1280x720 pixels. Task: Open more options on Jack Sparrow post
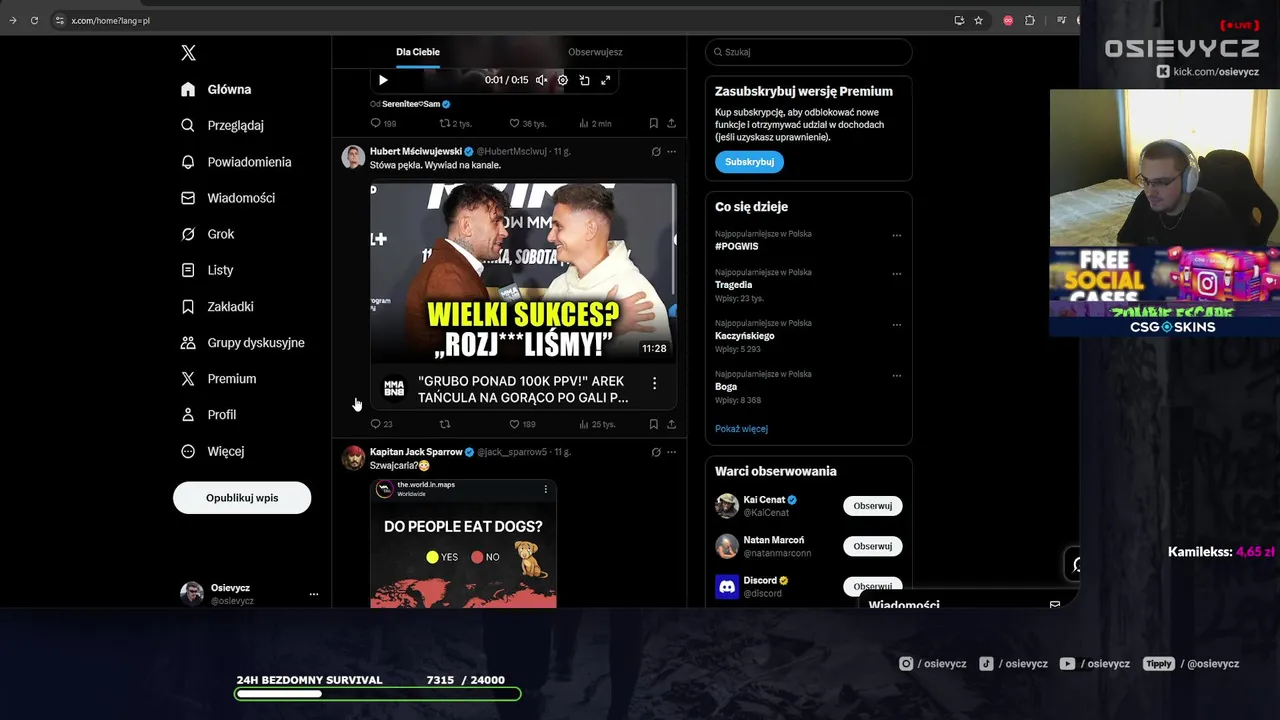[671, 452]
